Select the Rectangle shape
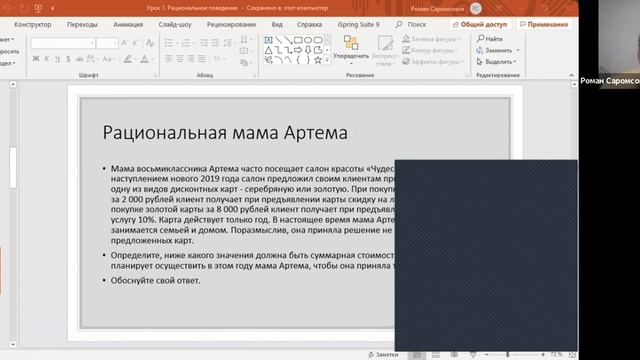 click(x=298, y=40)
